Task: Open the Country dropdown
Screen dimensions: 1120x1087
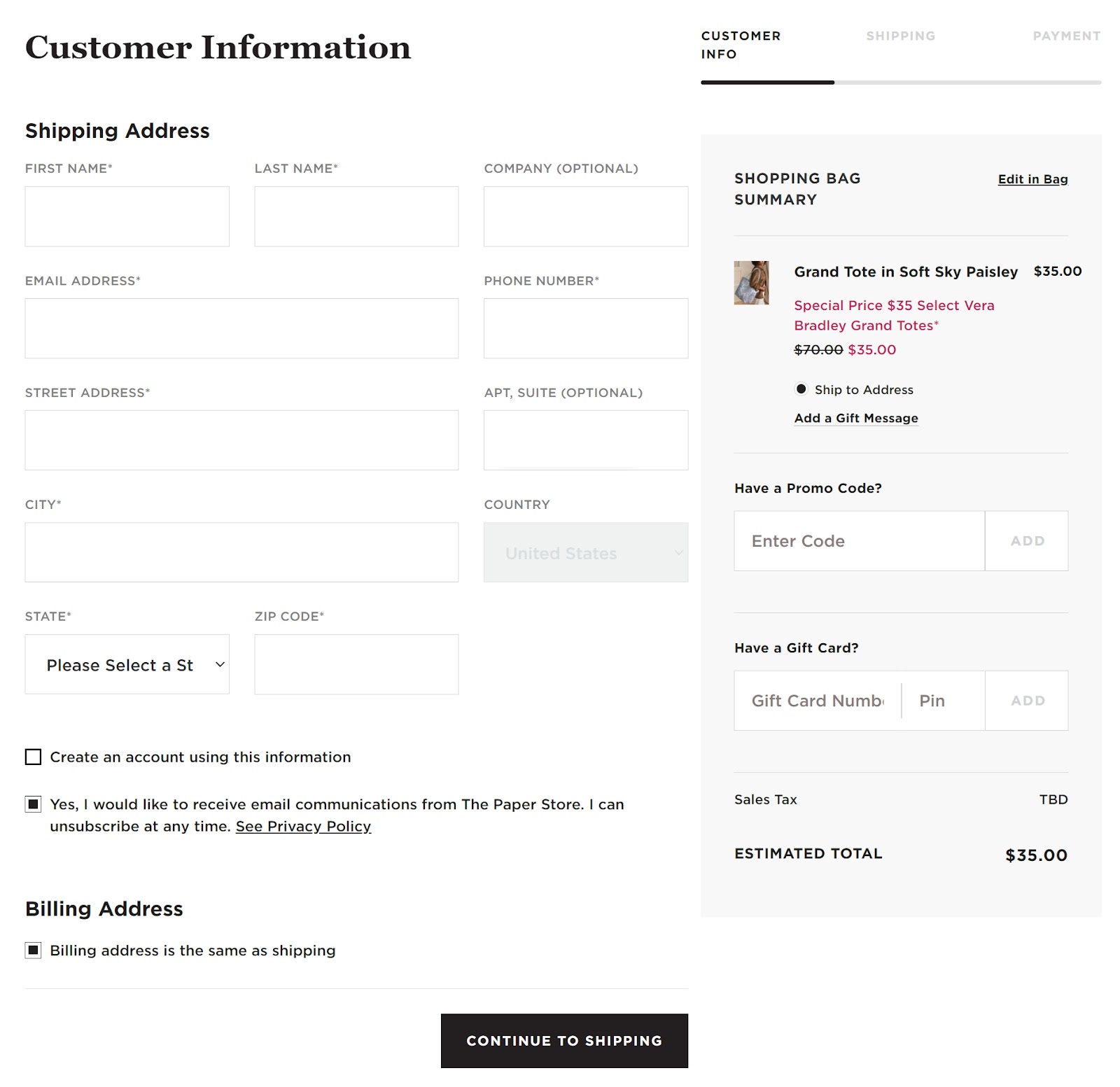Action: point(585,553)
